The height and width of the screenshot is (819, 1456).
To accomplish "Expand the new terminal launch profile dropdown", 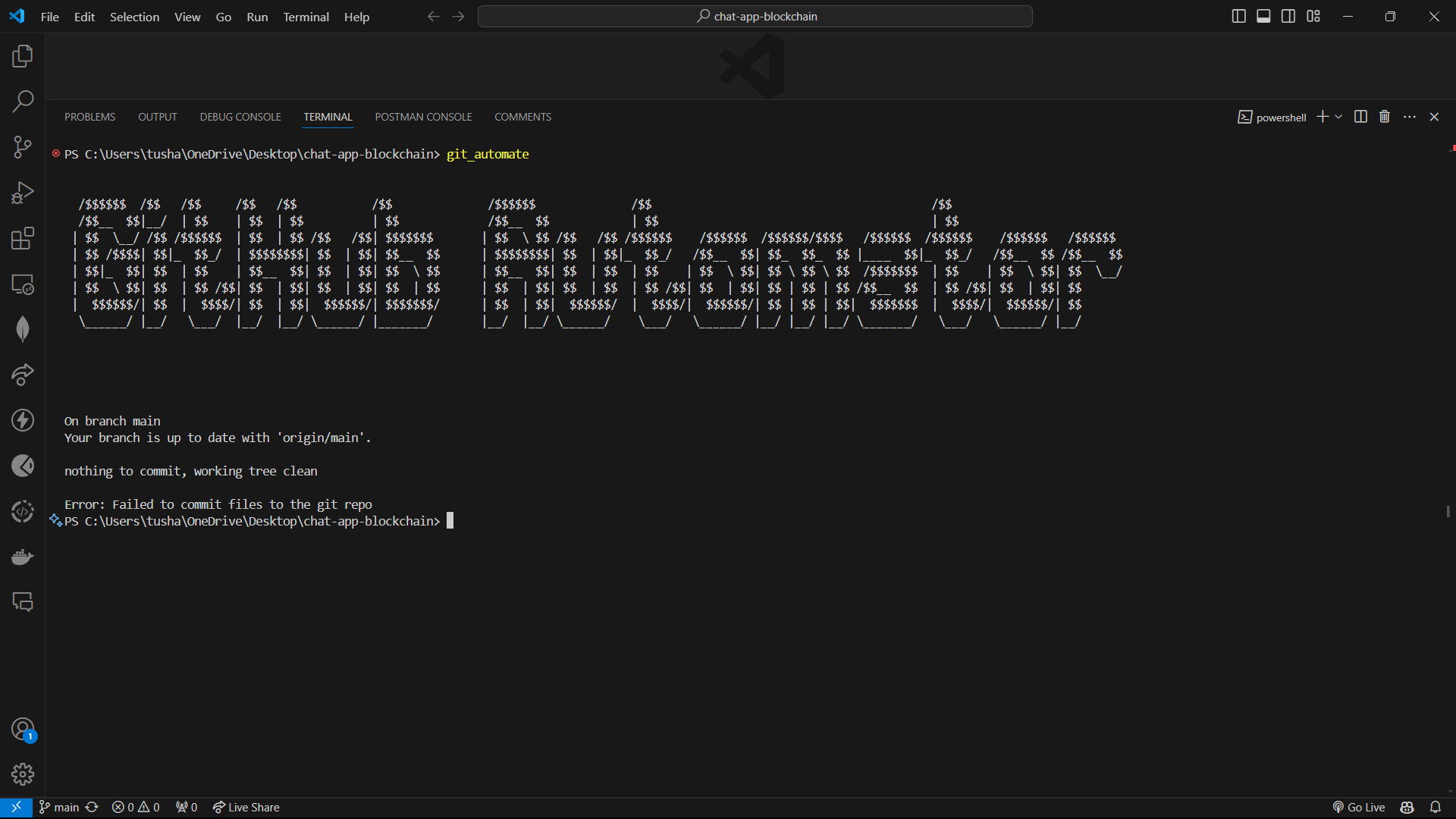I will [1339, 117].
